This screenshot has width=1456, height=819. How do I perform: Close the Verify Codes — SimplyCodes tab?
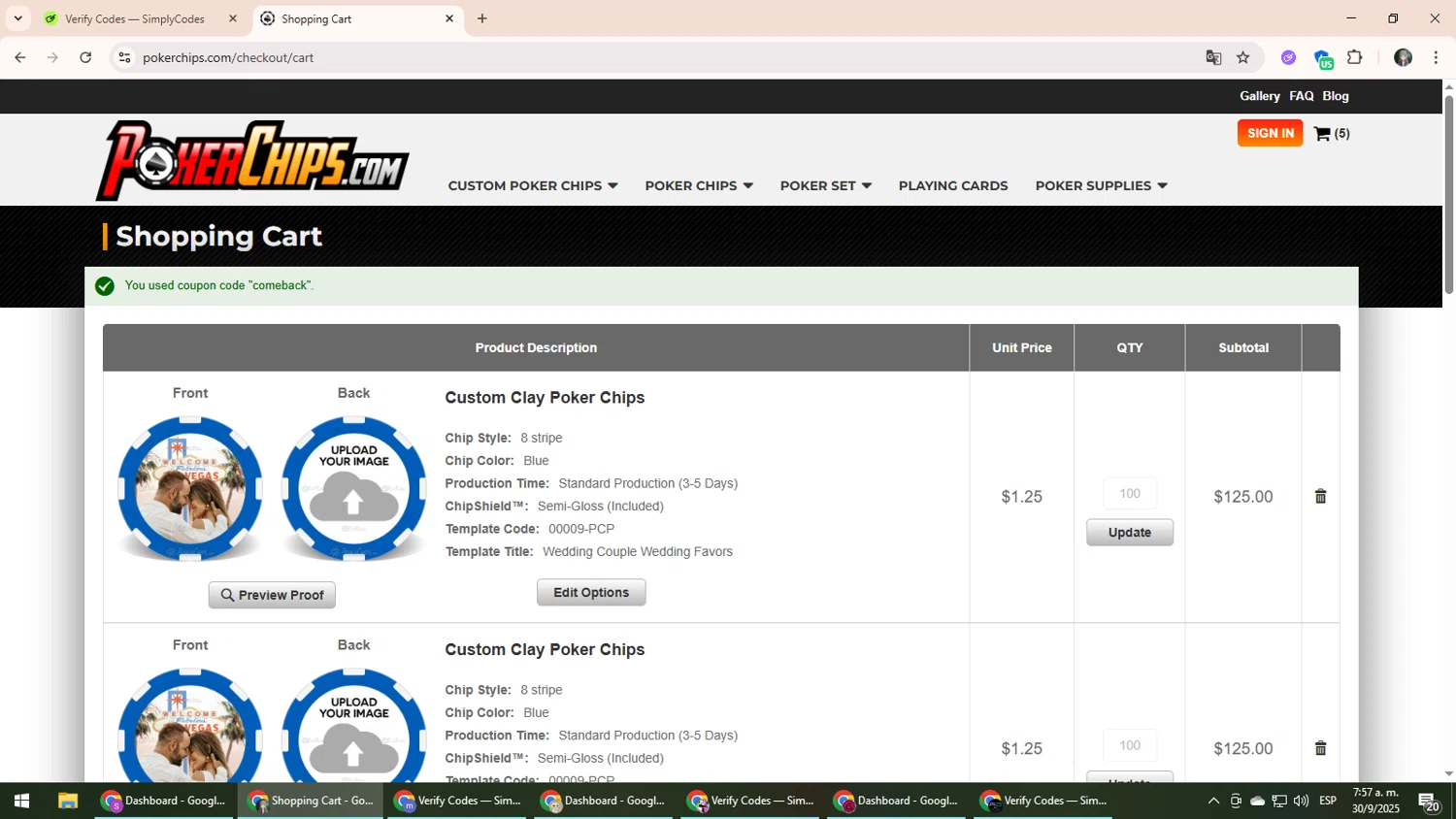pos(233,18)
